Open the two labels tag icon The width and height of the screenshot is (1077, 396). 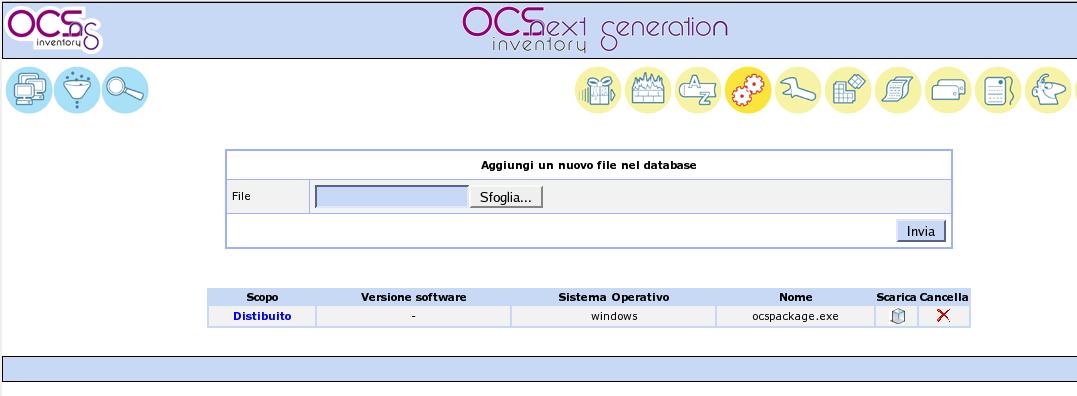(948, 90)
